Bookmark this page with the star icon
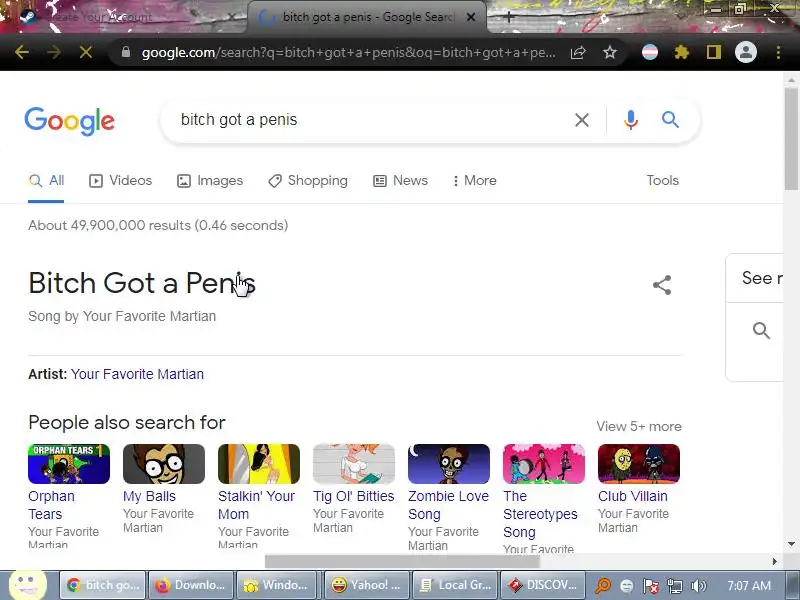The image size is (800, 600). (610, 52)
